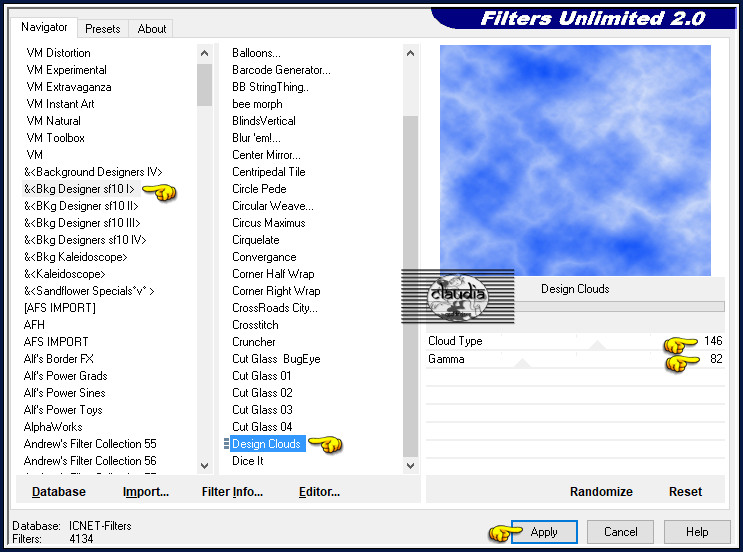Select VM Instant Art category

(60, 104)
